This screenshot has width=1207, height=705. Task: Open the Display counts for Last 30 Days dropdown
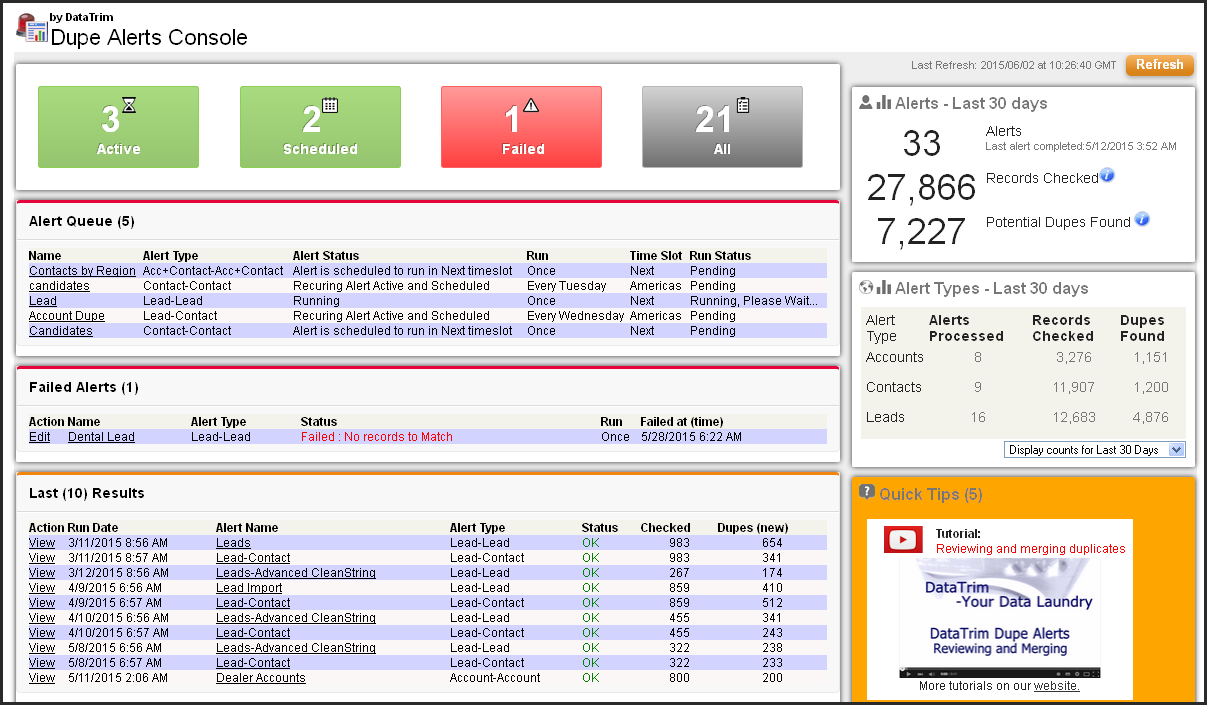(x=1095, y=450)
